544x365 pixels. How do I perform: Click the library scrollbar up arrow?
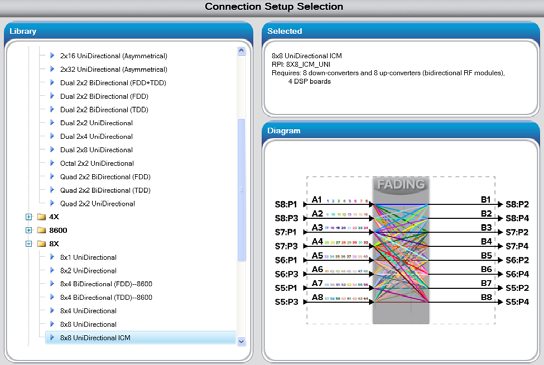point(241,51)
